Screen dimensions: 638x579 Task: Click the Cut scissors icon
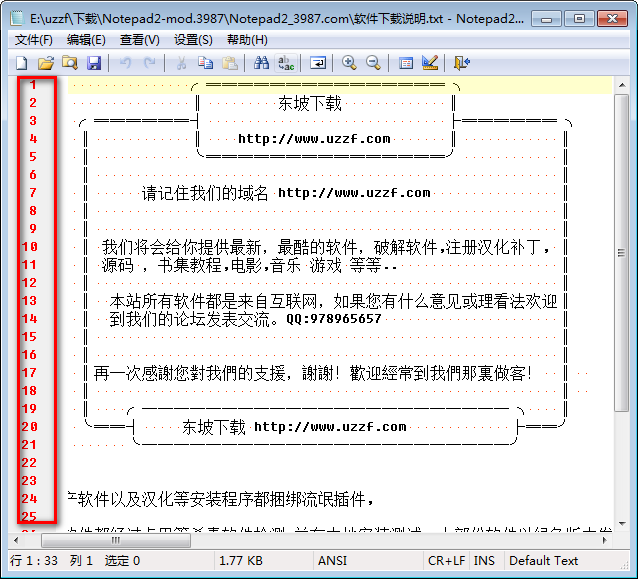[x=181, y=63]
